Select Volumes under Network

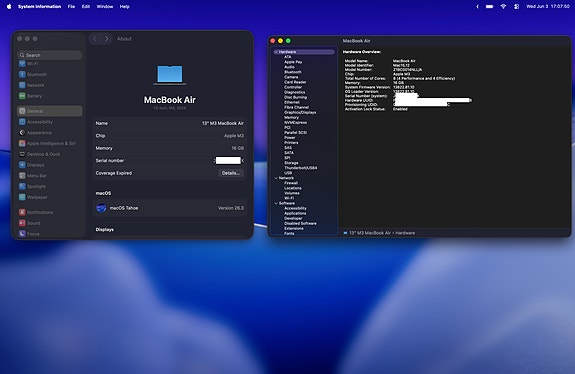coord(292,193)
